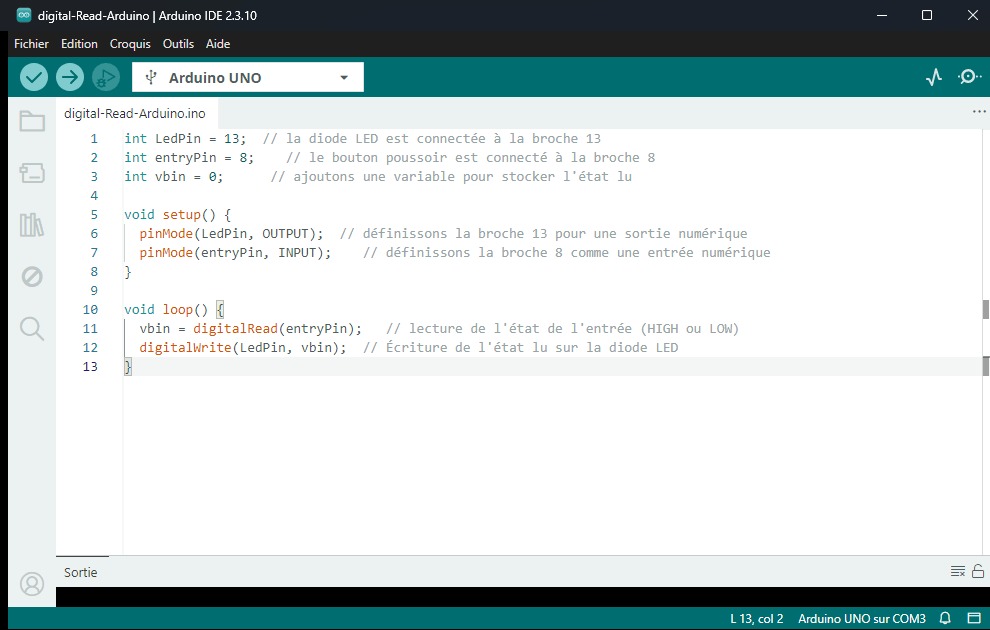Image resolution: width=990 pixels, height=630 pixels.
Task: Open the Boards Manager sidebar icon
Action: [x=32, y=172]
